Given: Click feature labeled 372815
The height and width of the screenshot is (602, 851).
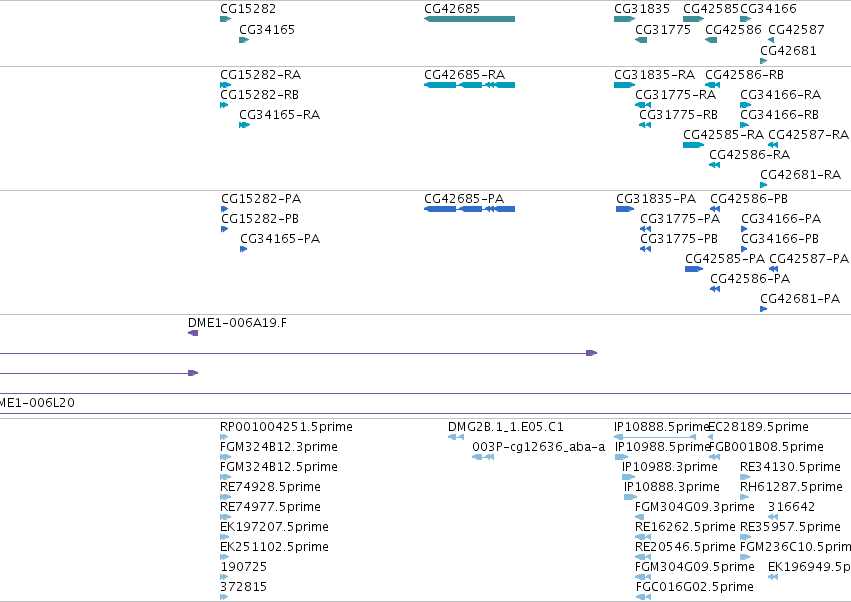Looking at the screenshot, I should pos(244,586).
